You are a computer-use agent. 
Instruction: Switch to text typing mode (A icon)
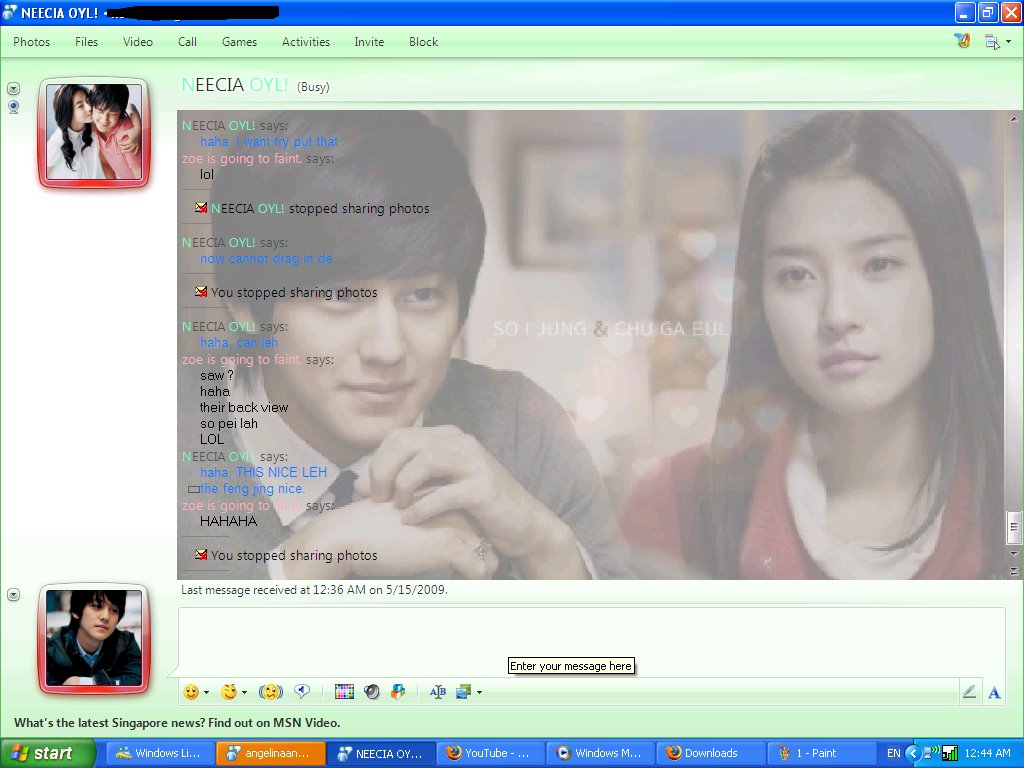click(994, 692)
